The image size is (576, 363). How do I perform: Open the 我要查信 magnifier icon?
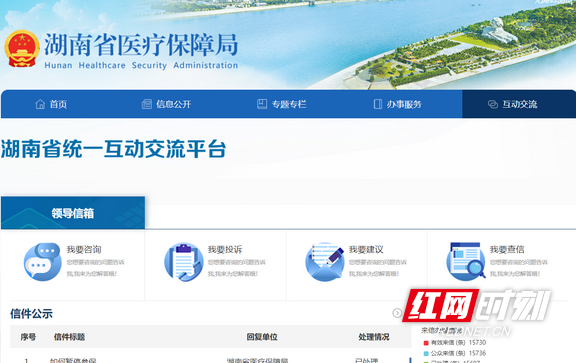(x=466, y=261)
